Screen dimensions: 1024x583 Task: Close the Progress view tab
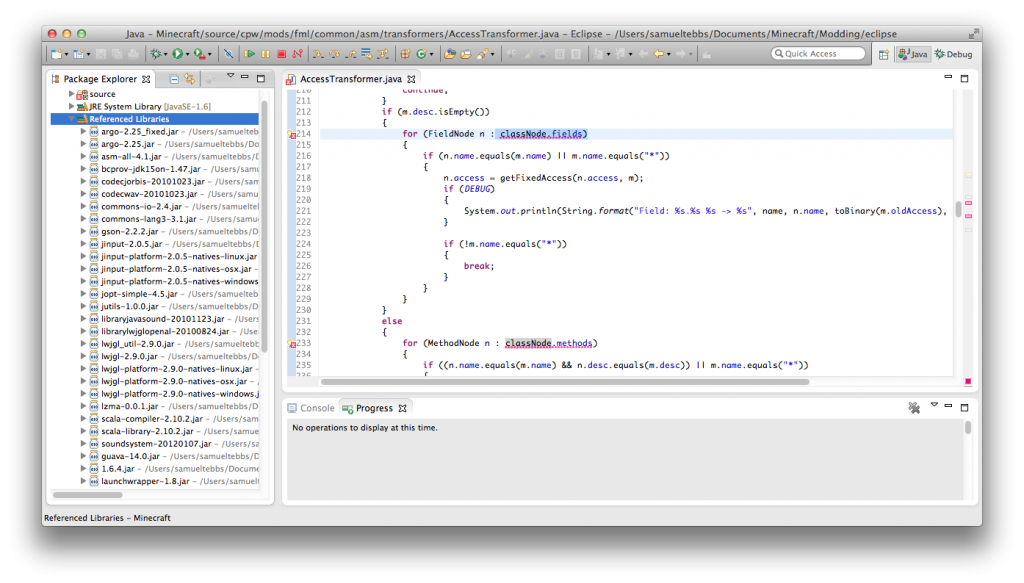(x=402, y=408)
